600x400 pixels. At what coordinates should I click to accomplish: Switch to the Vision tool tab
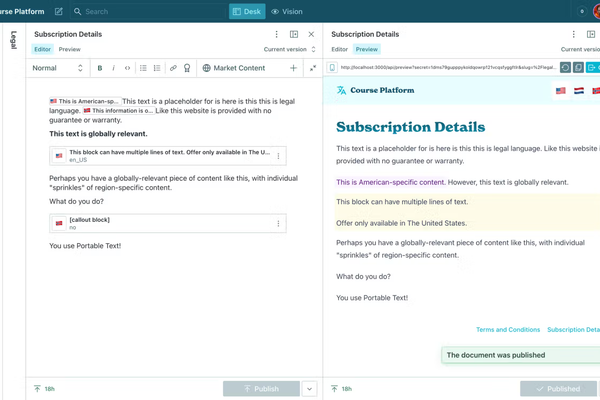(x=287, y=11)
